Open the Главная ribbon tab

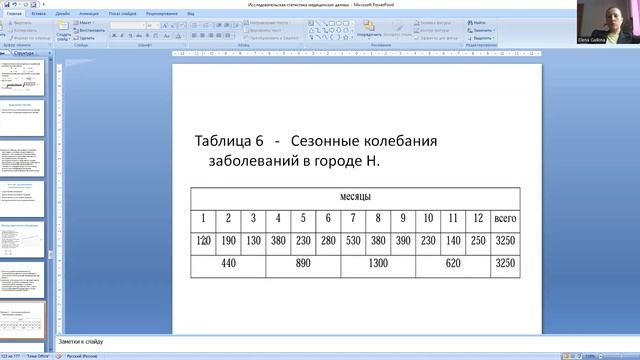click(14, 13)
